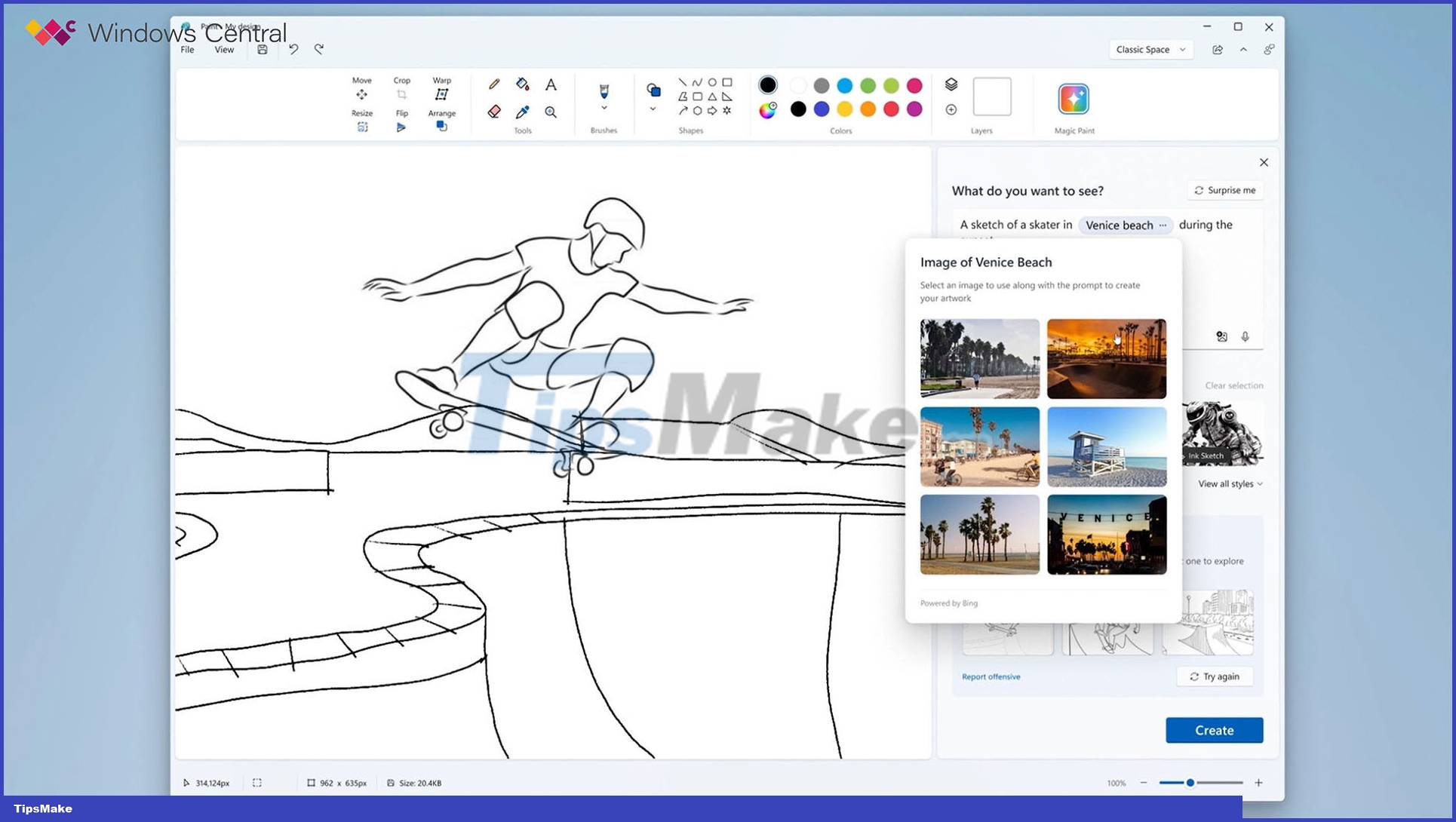Click the selection size status icon
The image size is (1456, 822).
(257, 783)
